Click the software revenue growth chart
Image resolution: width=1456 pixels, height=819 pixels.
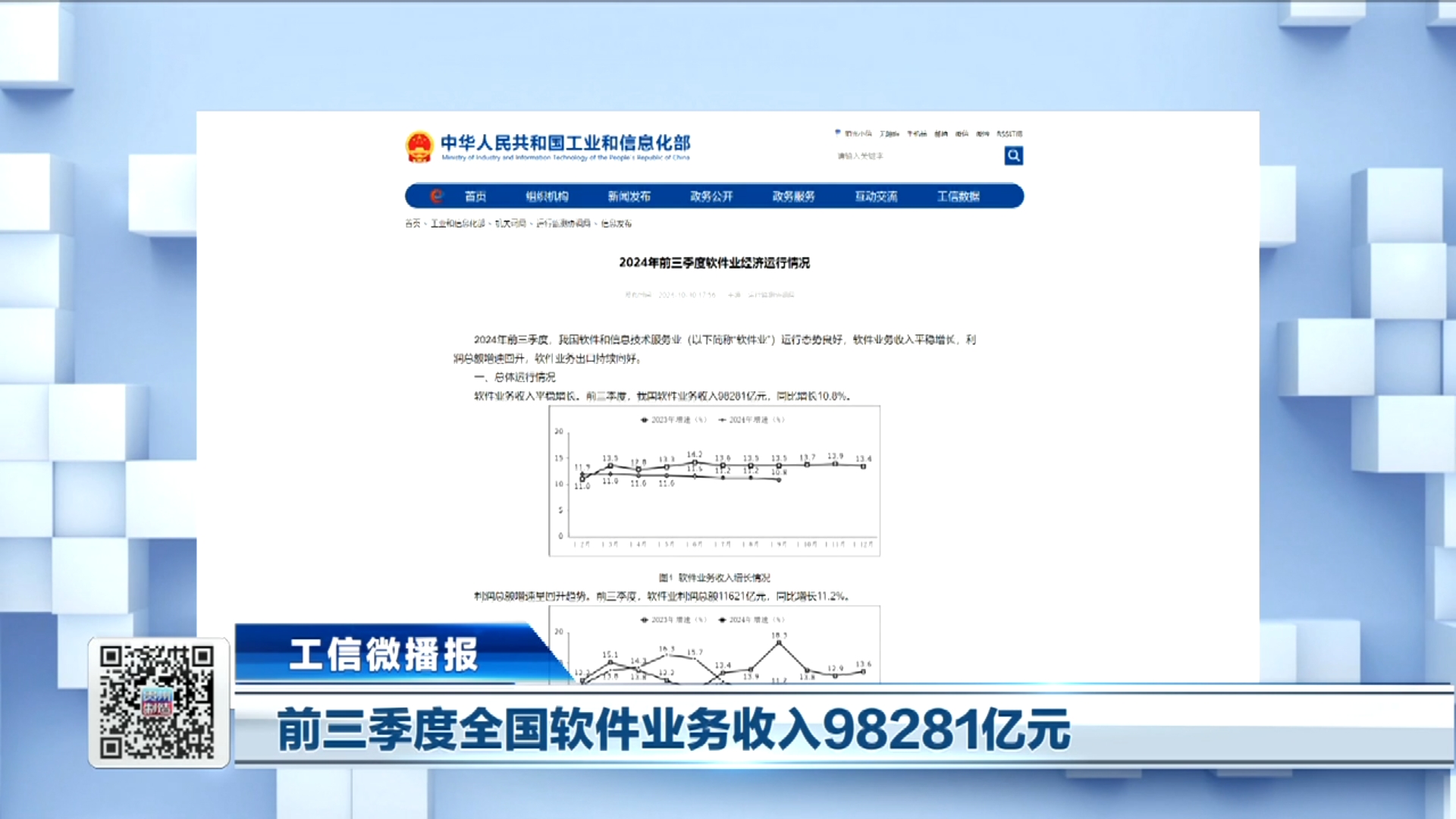click(x=714, y=481)
